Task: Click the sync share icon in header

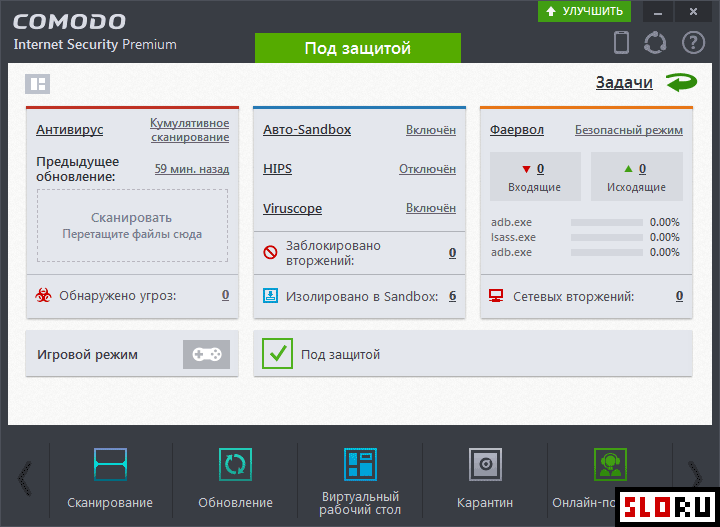Action: tap(655, 43)
